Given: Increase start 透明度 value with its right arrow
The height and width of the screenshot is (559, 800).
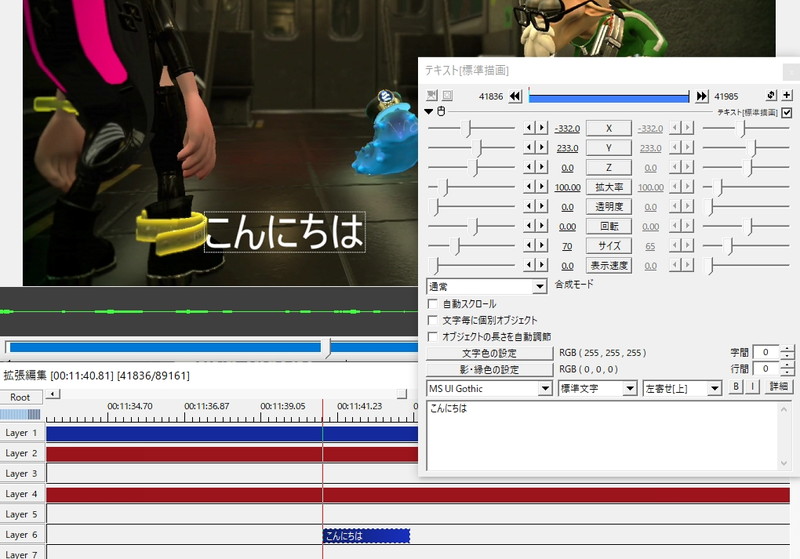Looking at the screenshot, I should pyautogui.click(x=542, y=206).
